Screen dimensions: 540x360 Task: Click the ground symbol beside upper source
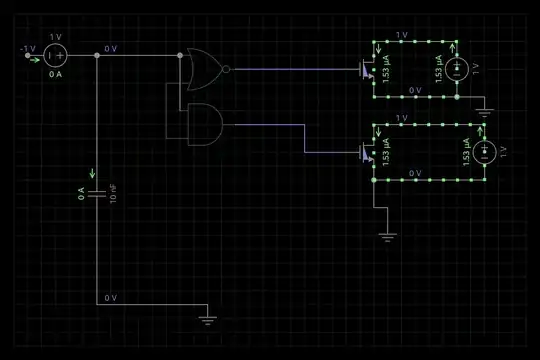(x=484, y=113)
